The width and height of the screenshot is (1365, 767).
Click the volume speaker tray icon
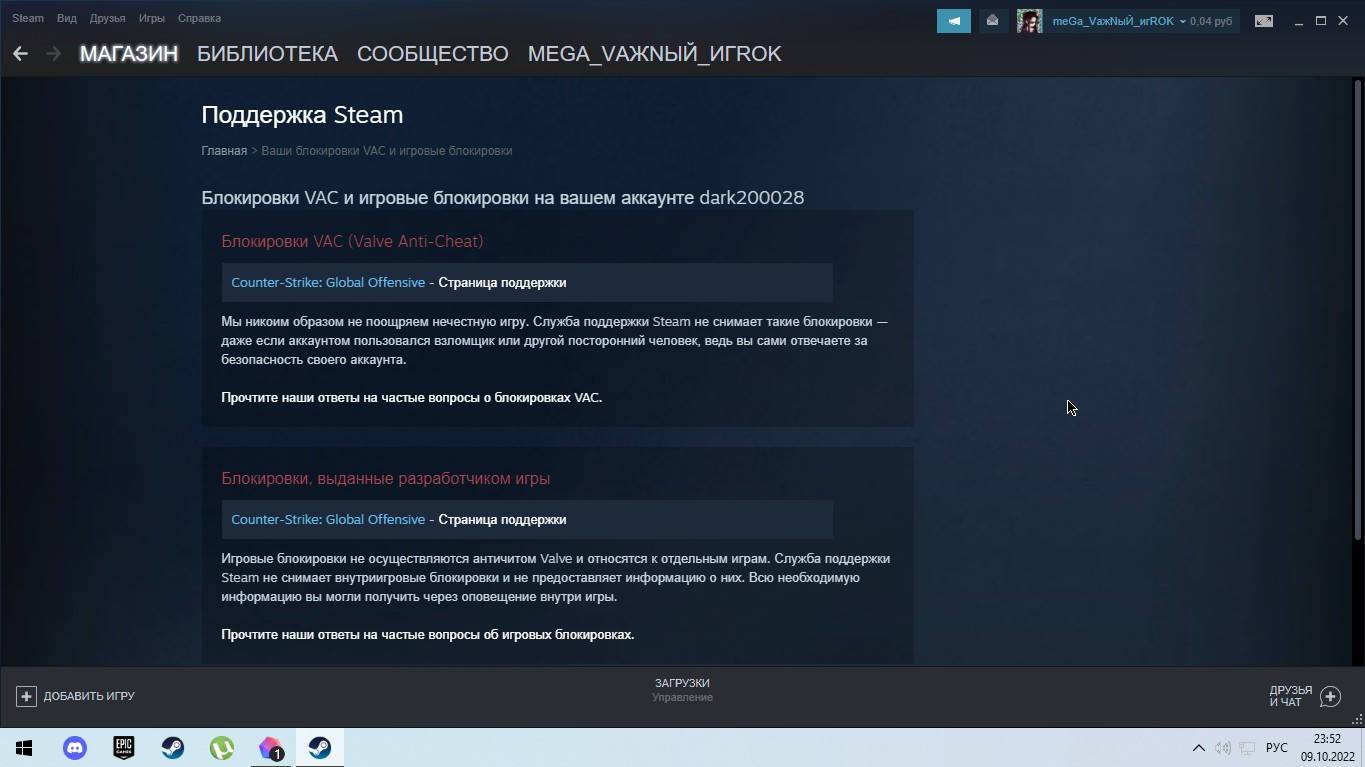[x=1223, y=748]
